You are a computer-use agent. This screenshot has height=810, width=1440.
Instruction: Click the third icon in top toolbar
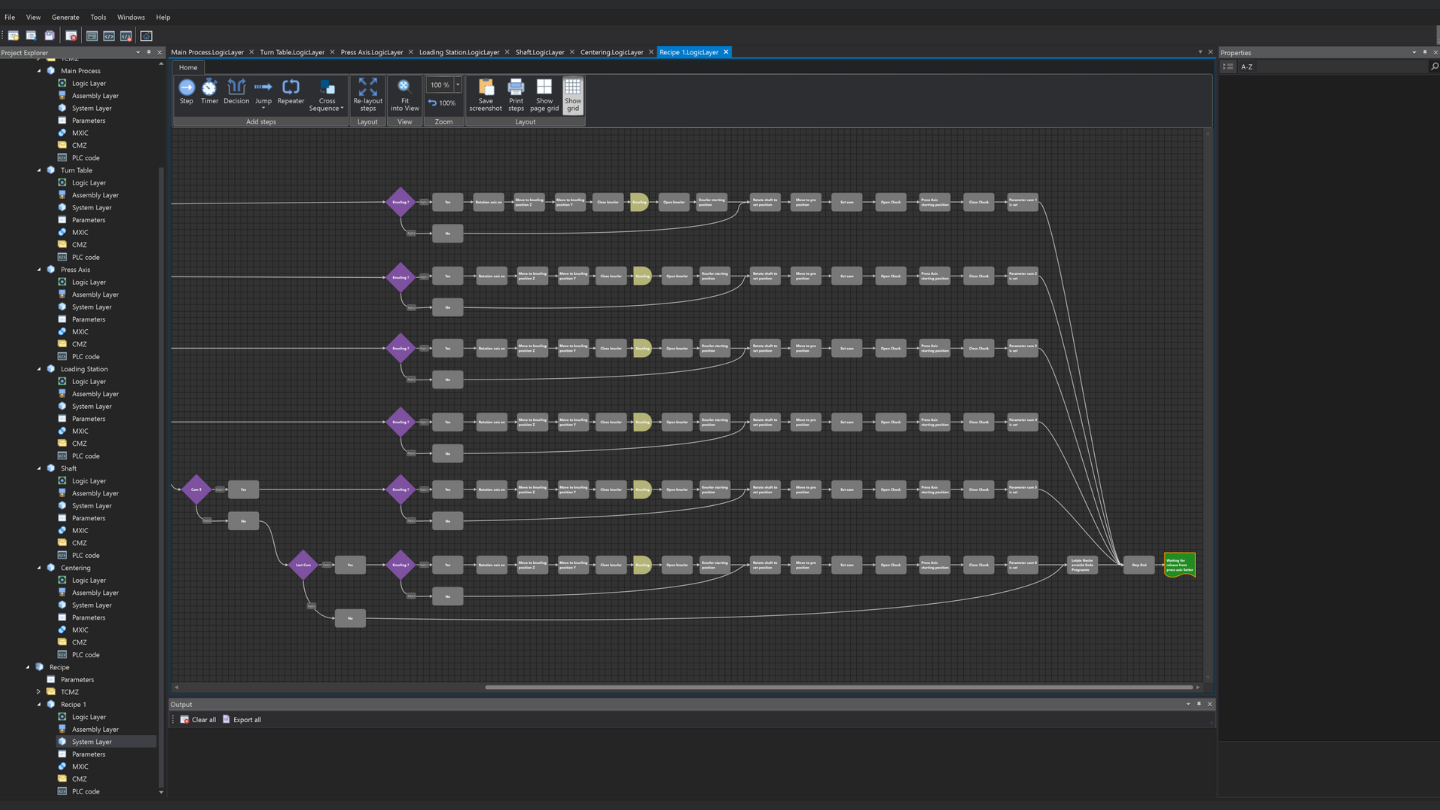49,36
